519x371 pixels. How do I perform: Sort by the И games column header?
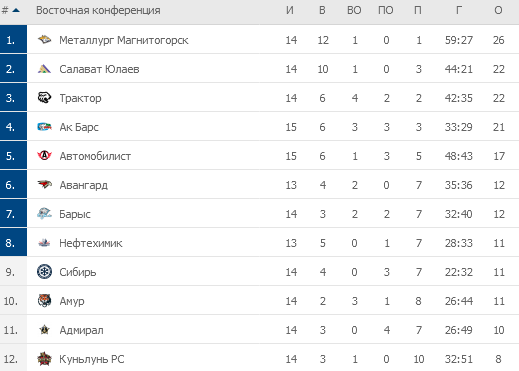click(290, 10)
